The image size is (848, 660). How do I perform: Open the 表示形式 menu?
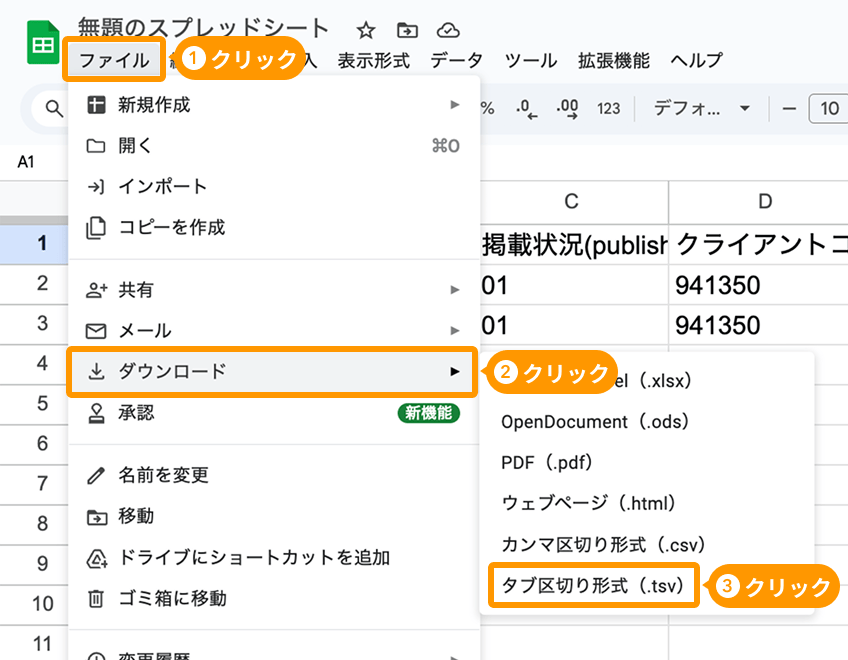point(374,60)
